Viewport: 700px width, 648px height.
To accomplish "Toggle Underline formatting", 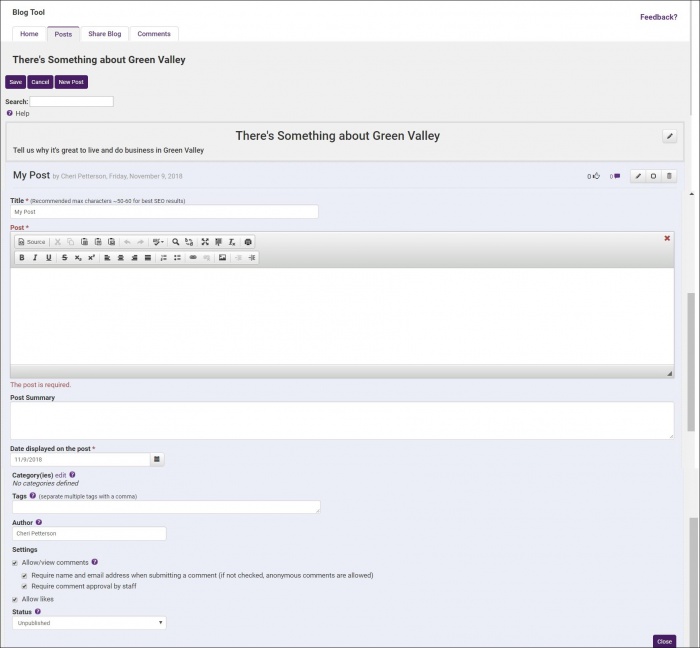I will 49,258.
